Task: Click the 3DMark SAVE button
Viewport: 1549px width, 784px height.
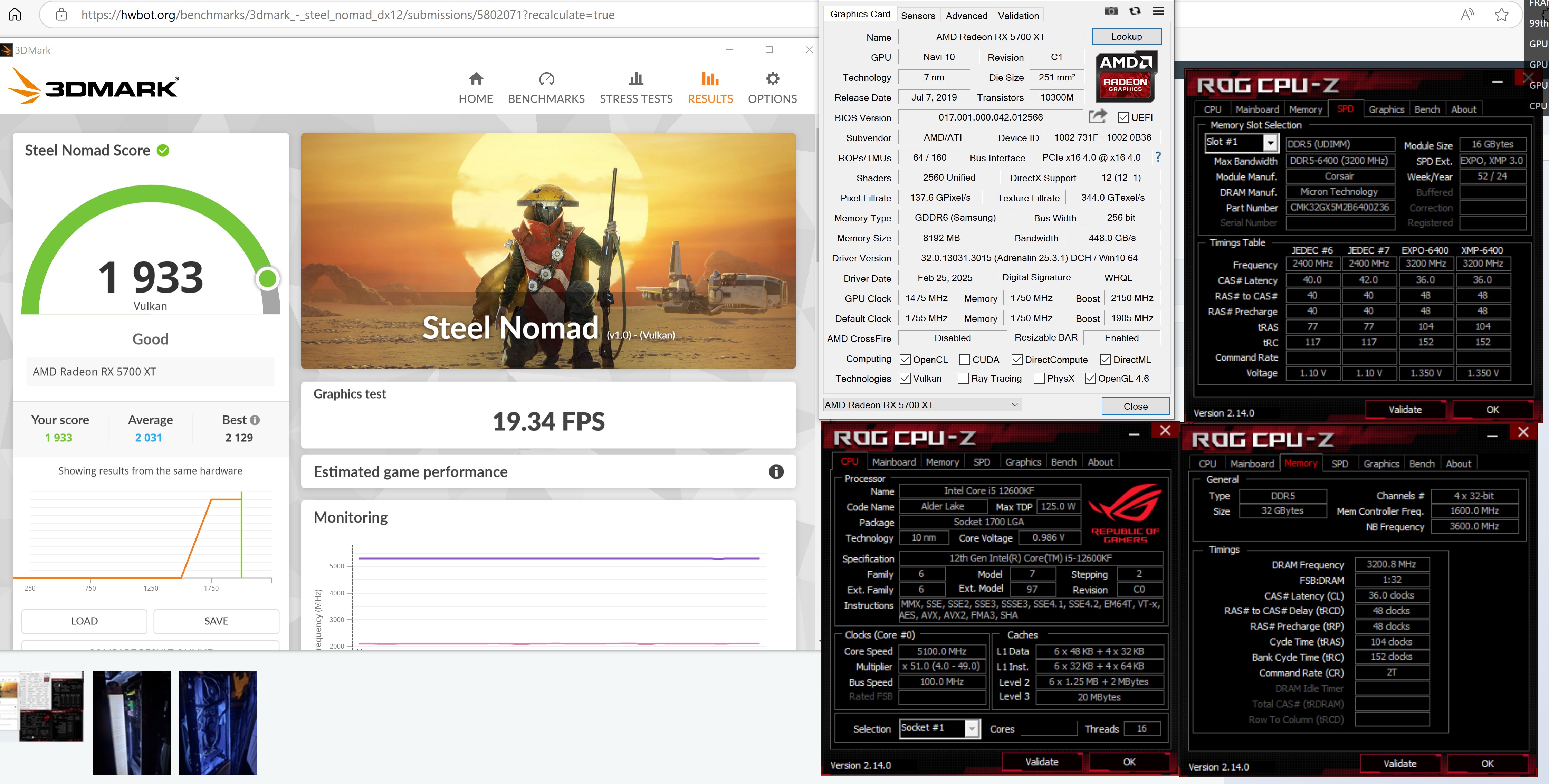Action: pyautogui.click(x=216, y=621)
